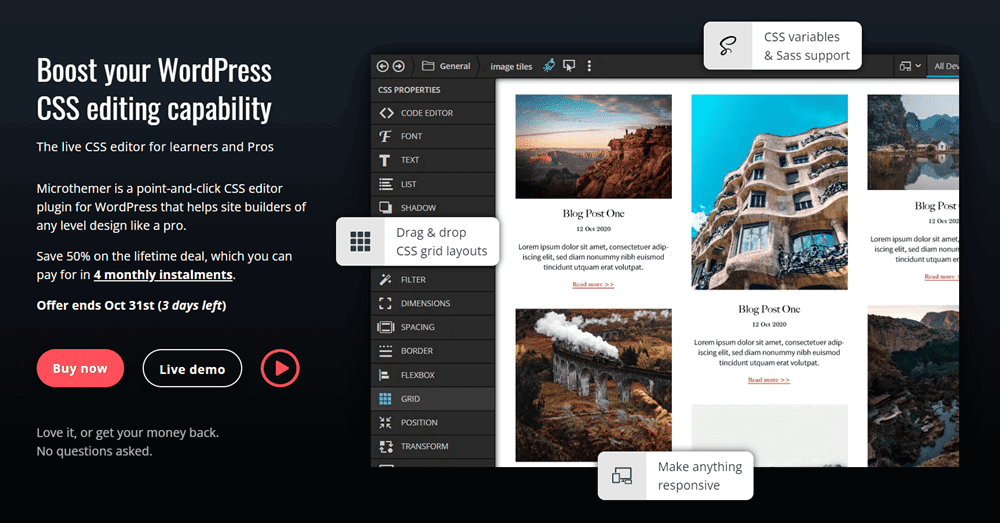
Task: Open the Border properties icon
Action: point(386,351)
